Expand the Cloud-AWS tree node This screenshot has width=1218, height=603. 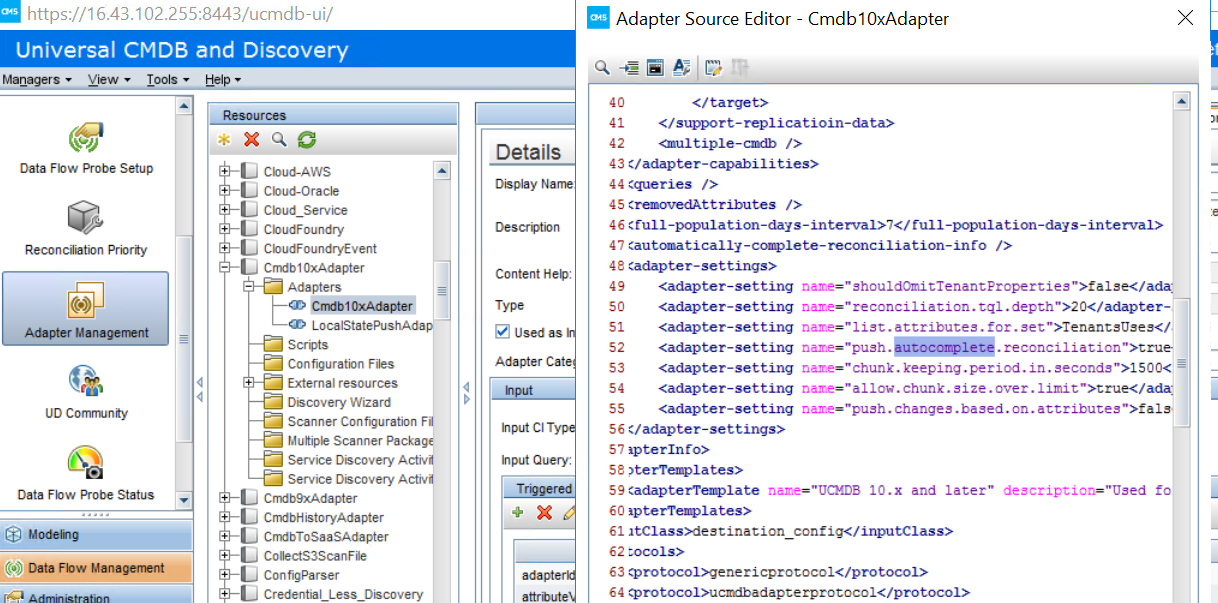226,172
